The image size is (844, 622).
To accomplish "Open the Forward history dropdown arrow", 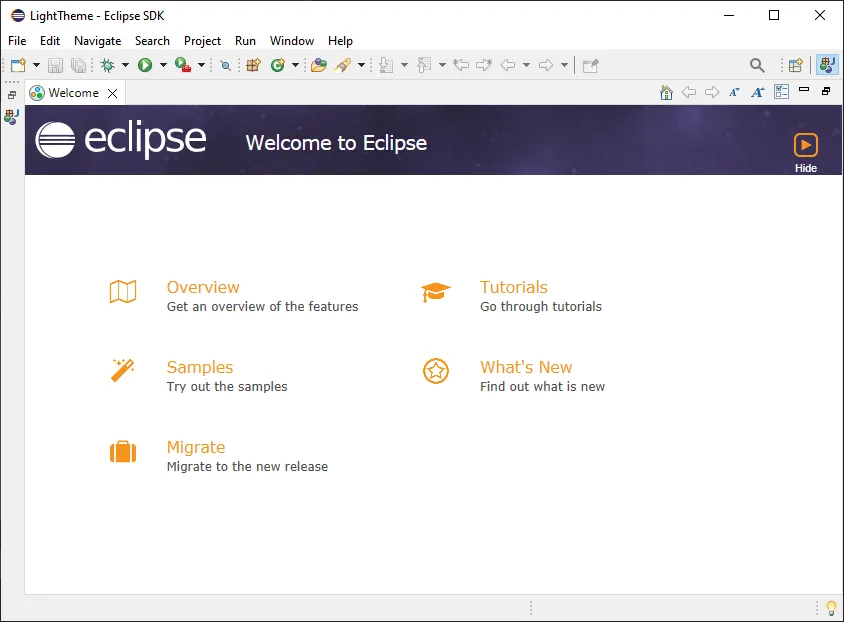I will (564, 65).
